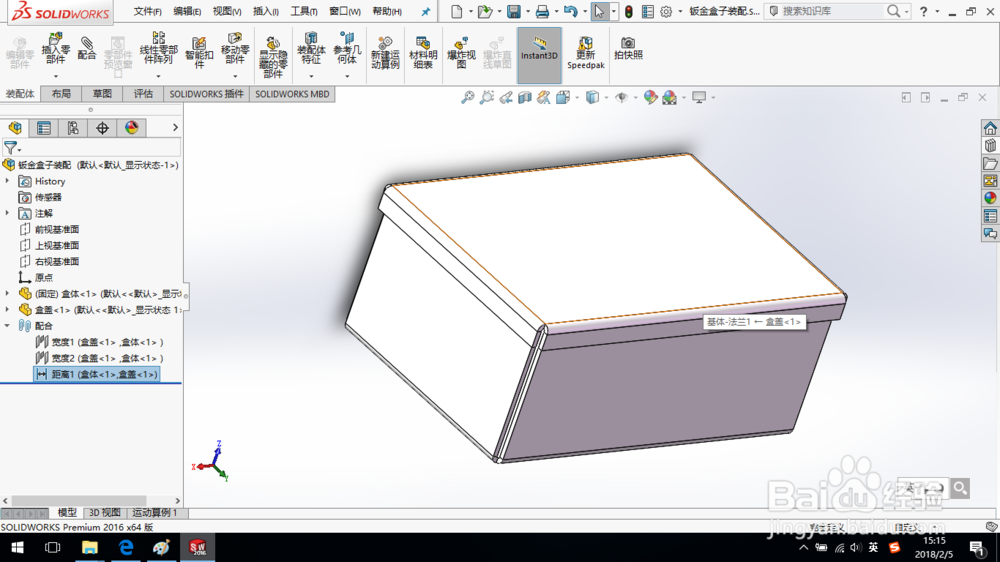Click New Motion Study icon

click(x=385, y=52)
